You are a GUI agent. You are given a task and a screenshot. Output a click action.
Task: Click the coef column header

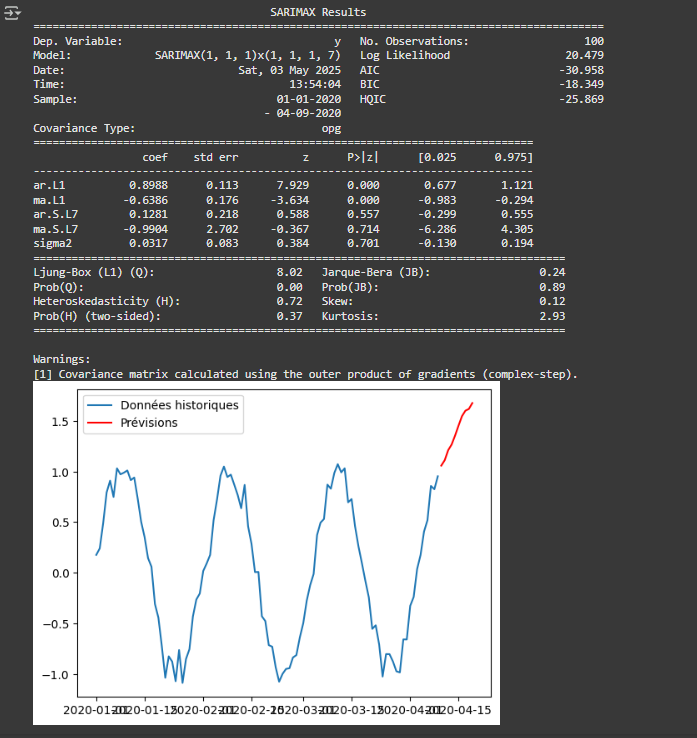tap(155, 157)
